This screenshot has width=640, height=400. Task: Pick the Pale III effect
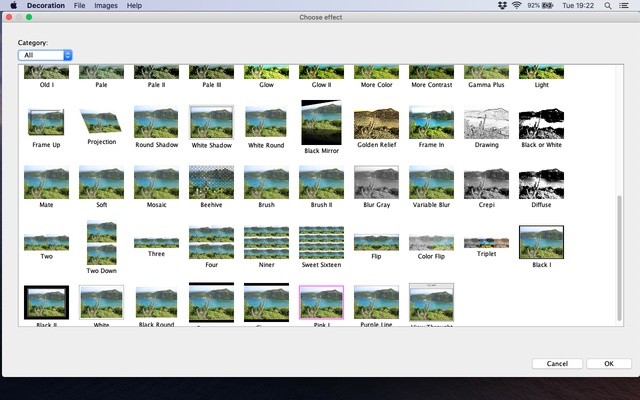coord(211,72)
